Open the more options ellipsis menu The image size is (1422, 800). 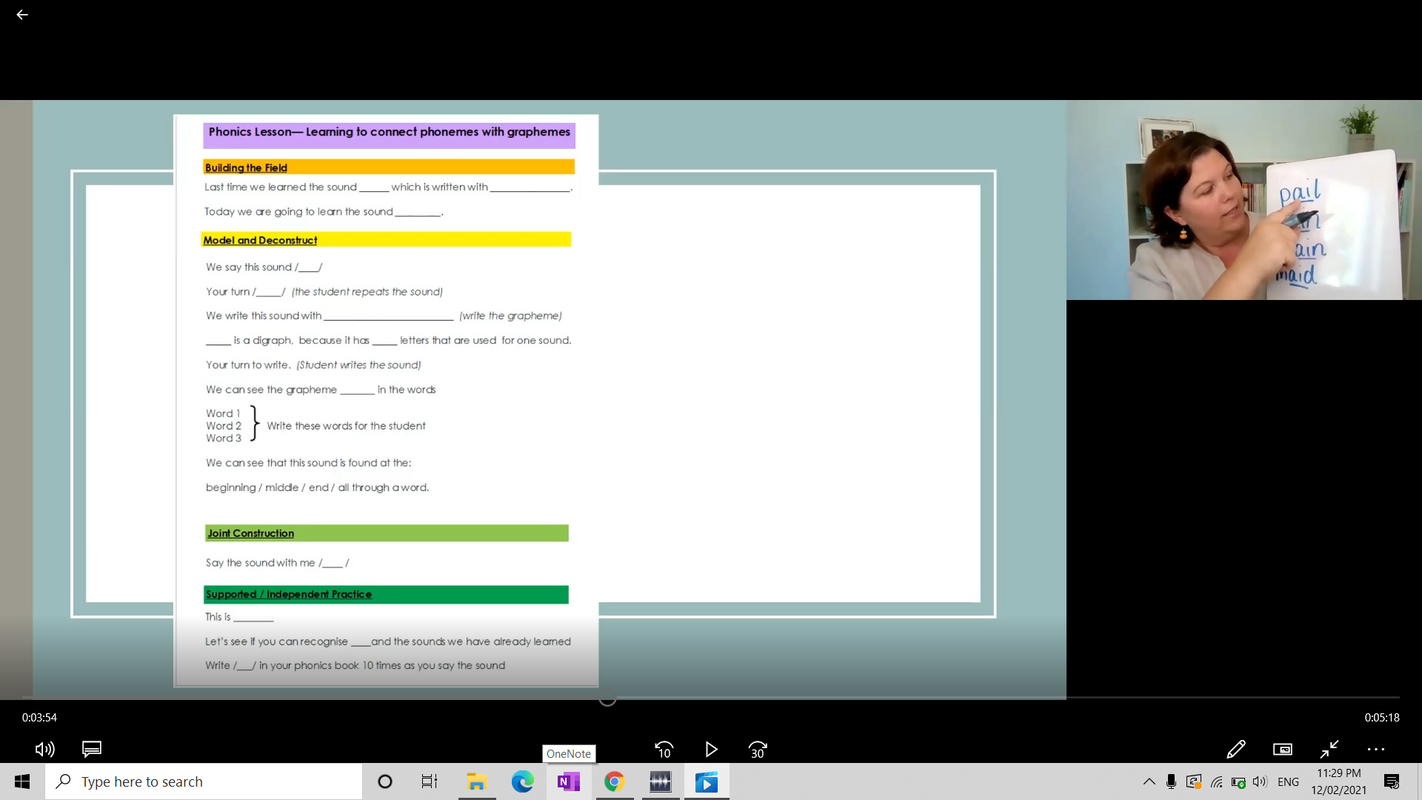(1376, 749)
